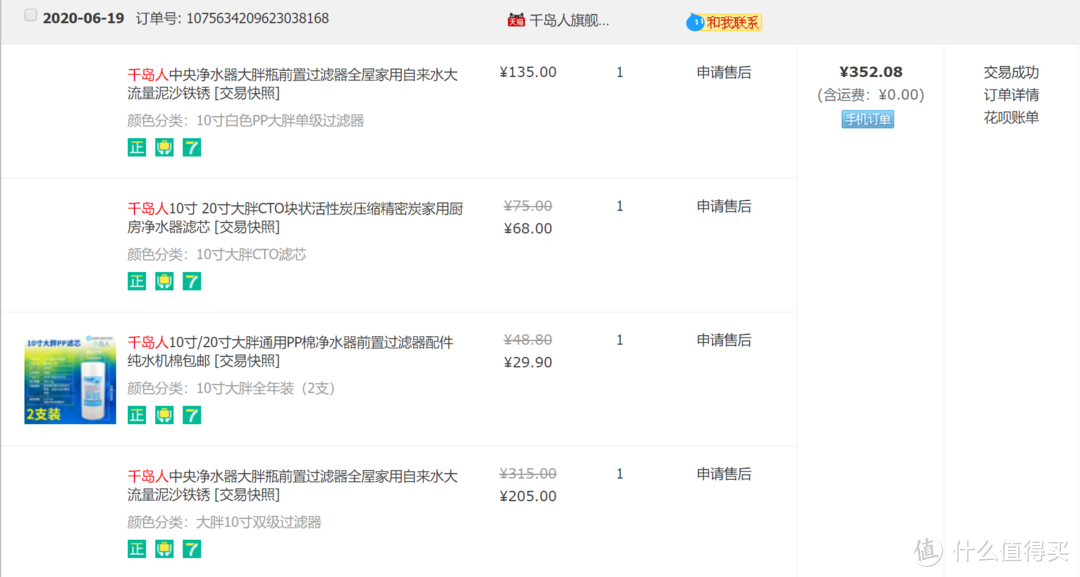The height and width of the screenshot is (577, 1080).
Task: Tick the checkbox for the 2020-06-19 order
Action: pyautogui.click(x=31, y=16)
